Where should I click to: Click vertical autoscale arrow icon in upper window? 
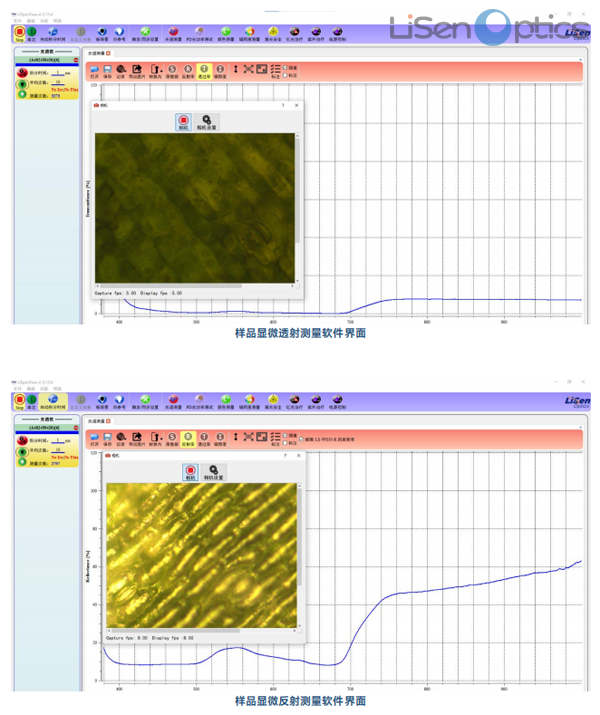pos(235,69)
